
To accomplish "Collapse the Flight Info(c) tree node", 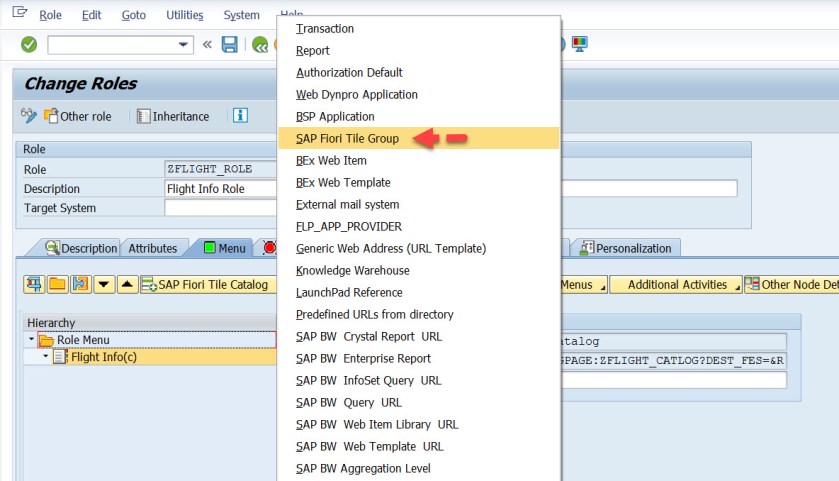I will [x=45, y=357].
